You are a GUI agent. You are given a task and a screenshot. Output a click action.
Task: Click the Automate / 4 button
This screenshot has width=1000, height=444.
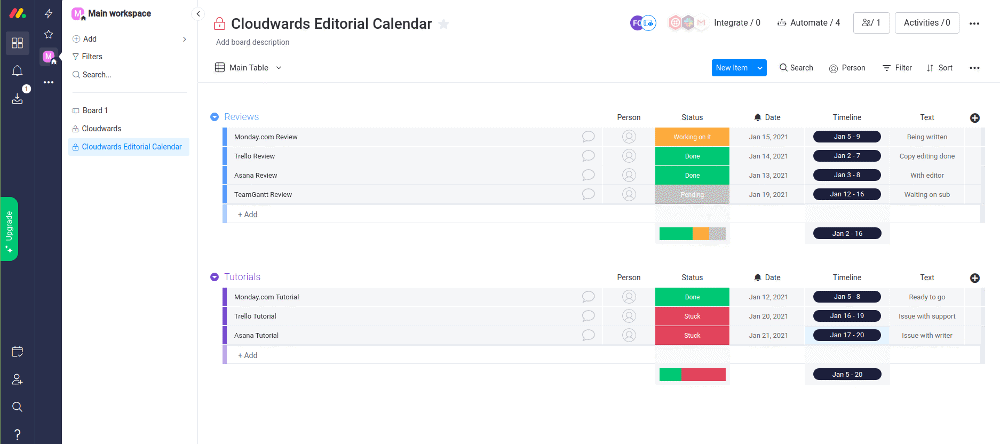(x=808, y=23)
